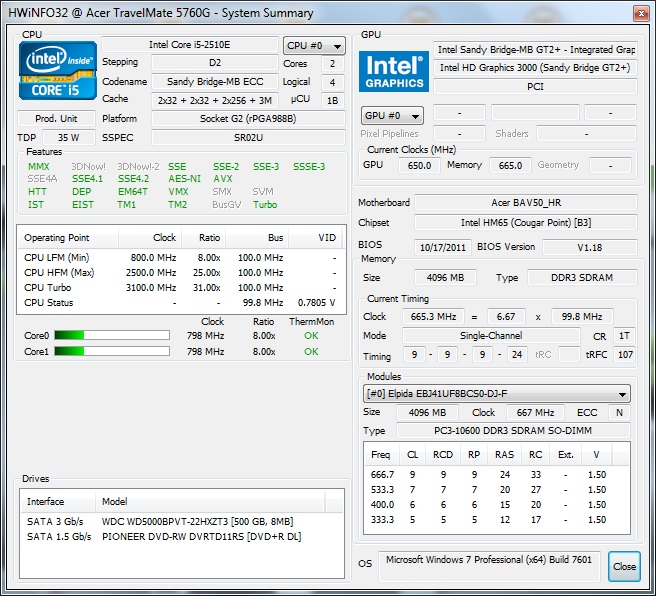The height and width of the screenshot is (596, 656).
Task: Open the GPU #0 selector dropdown
Action: pos(392,115)
